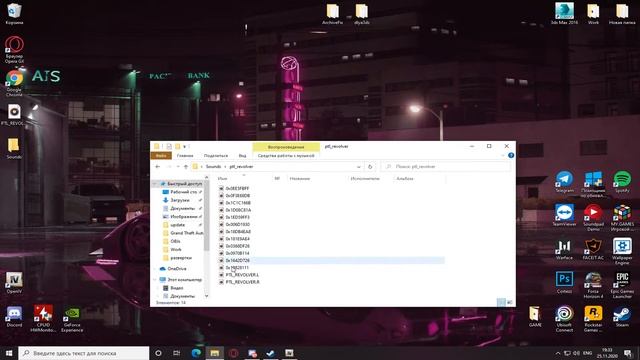
Task: Open FACEIT AC shortcut
Action: 593,249
